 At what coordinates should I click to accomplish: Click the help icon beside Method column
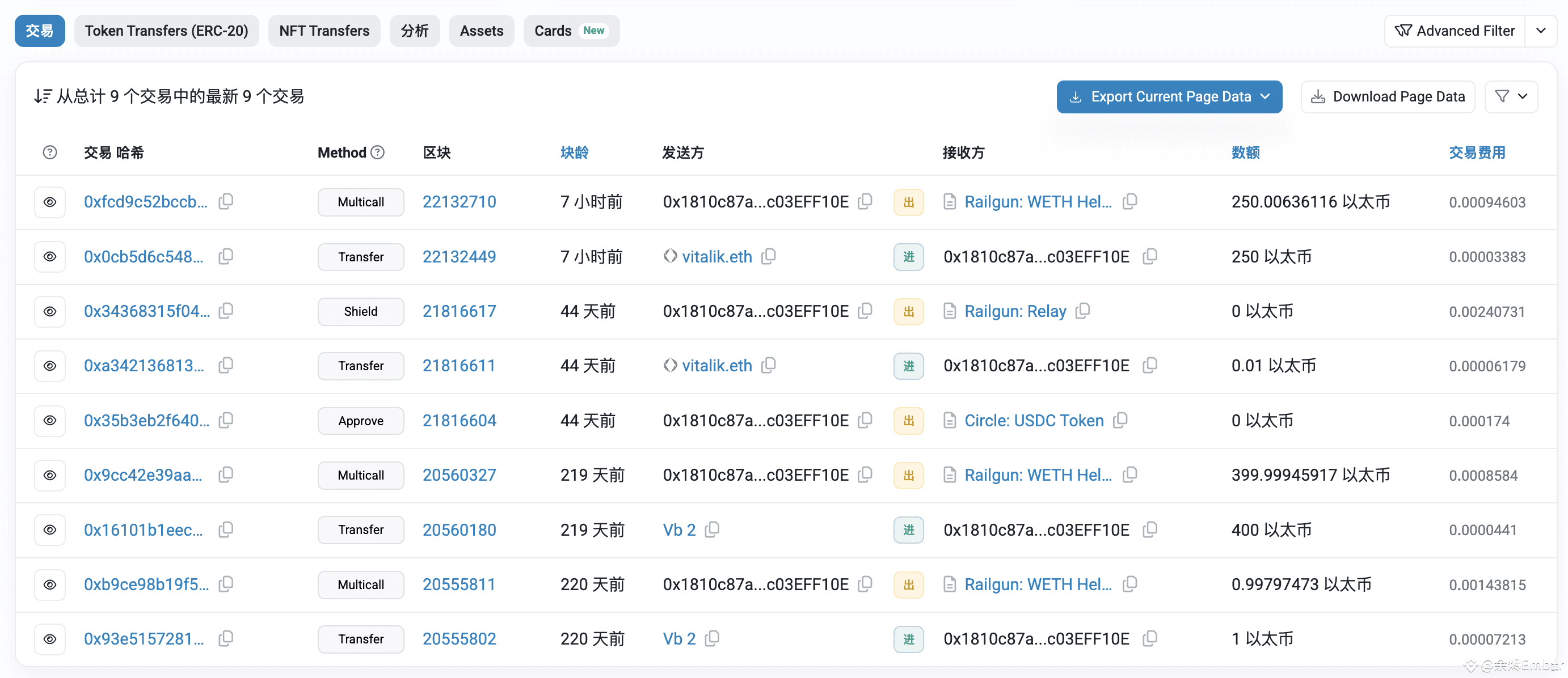(x=378, y=152)
